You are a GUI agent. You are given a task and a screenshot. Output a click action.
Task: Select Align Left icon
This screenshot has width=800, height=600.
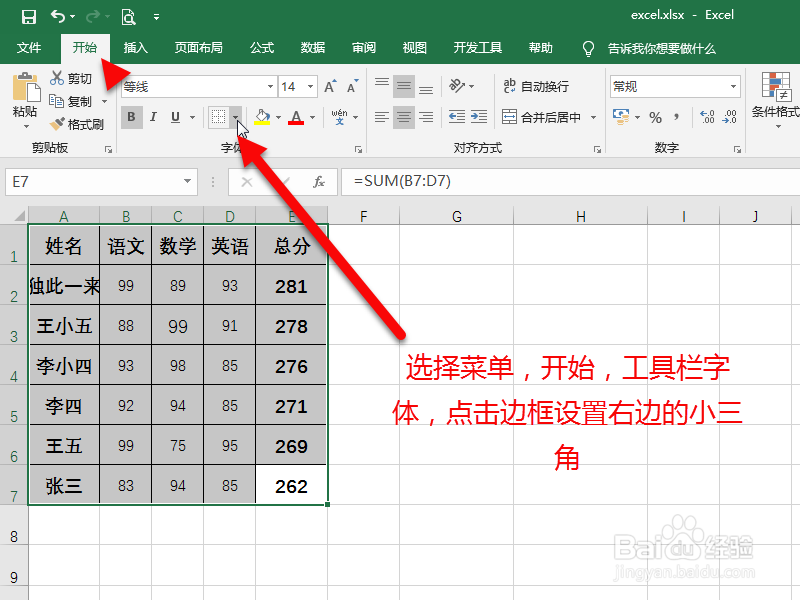point(382,117)
